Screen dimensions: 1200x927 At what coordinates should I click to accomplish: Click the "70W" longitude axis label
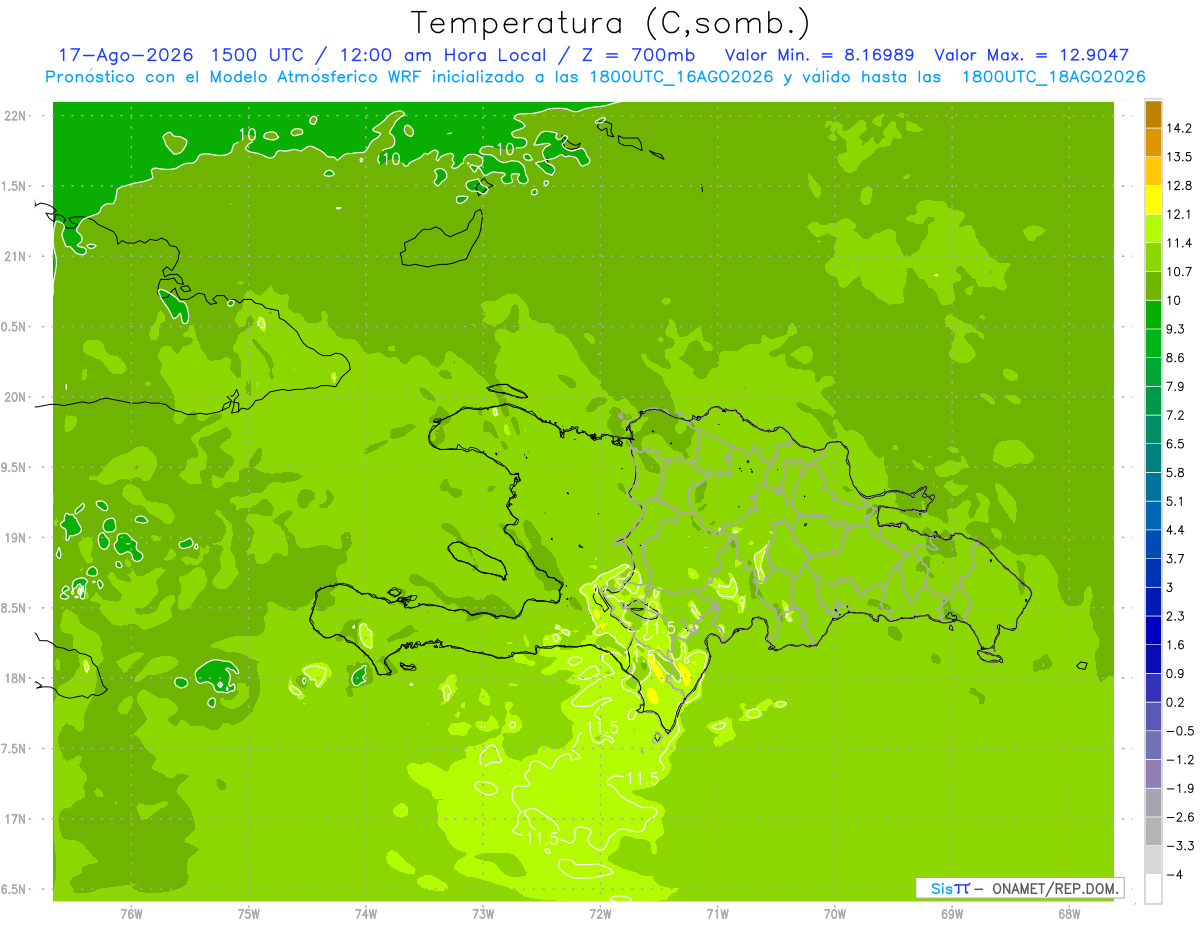pyautogui.click(x=835, y=914)
